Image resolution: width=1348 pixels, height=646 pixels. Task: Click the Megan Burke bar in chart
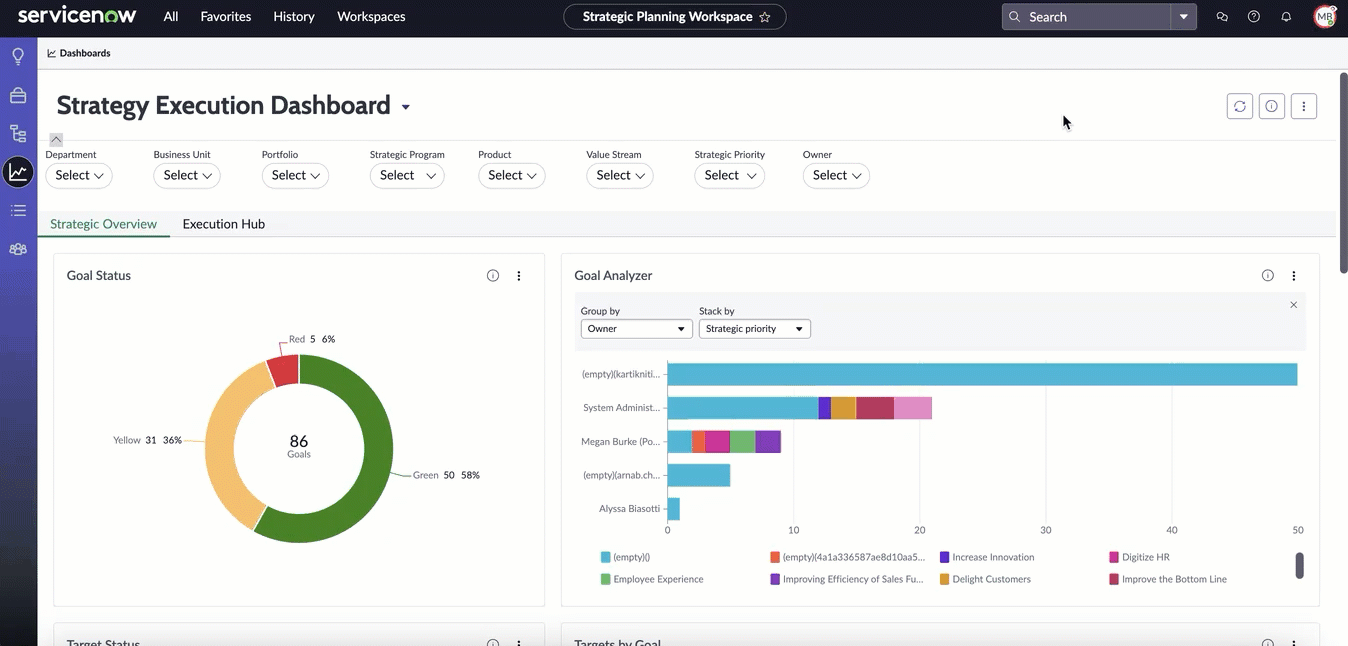[724, 442]
